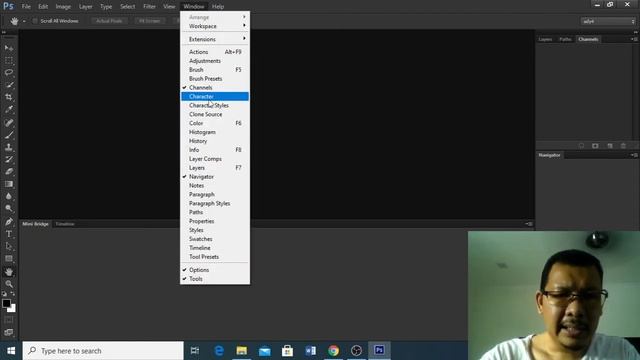
Task: Expand the toolbox double-arrow at top
Action: click(x=4, y=32)
